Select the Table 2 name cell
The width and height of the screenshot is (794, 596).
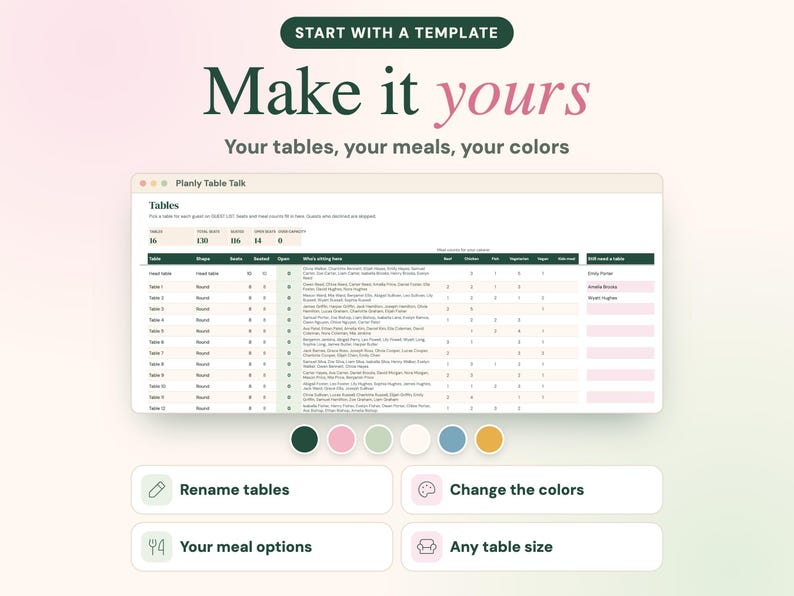click(156, 298)
